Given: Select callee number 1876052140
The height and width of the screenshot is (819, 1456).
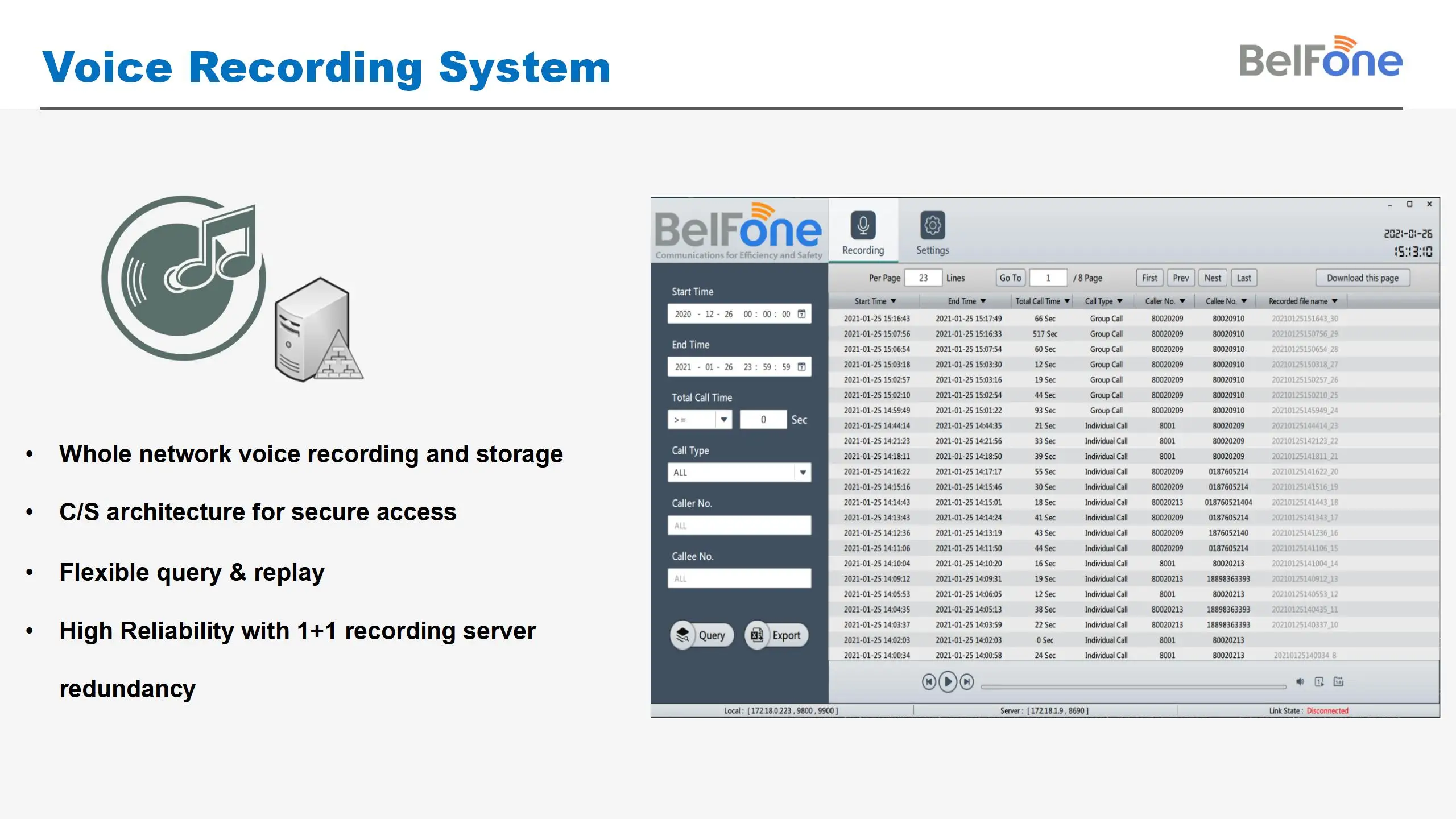Looking at the screenshot, I should pos(1228,533).
